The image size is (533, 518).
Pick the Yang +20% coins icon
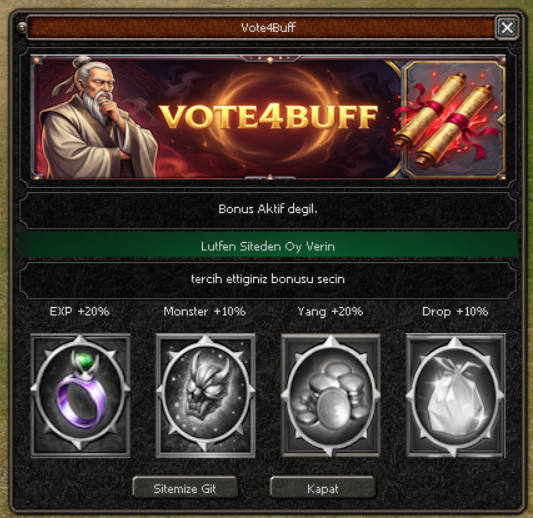pyautogui.click(x=331, y=395)
